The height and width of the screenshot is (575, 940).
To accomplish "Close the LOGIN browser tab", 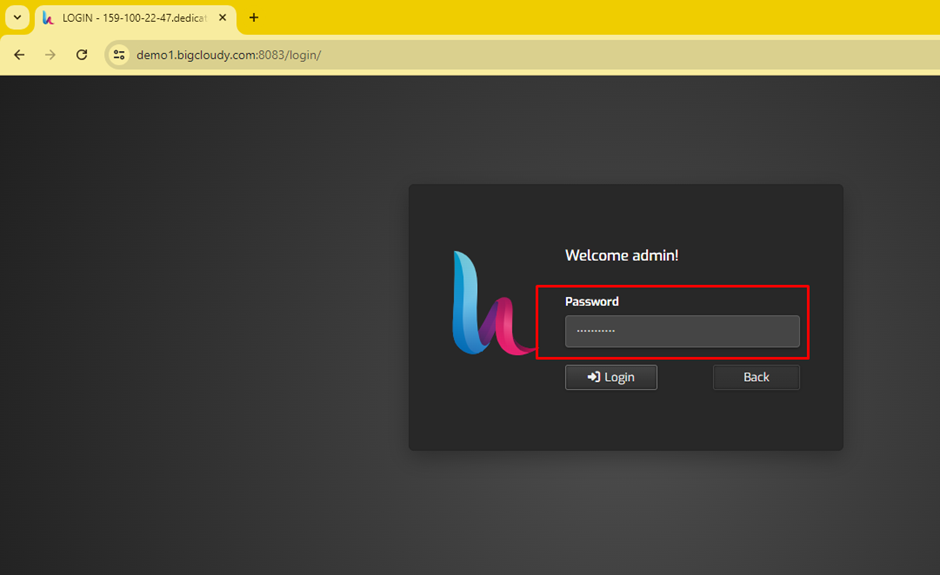I will (x=222, y=18).
